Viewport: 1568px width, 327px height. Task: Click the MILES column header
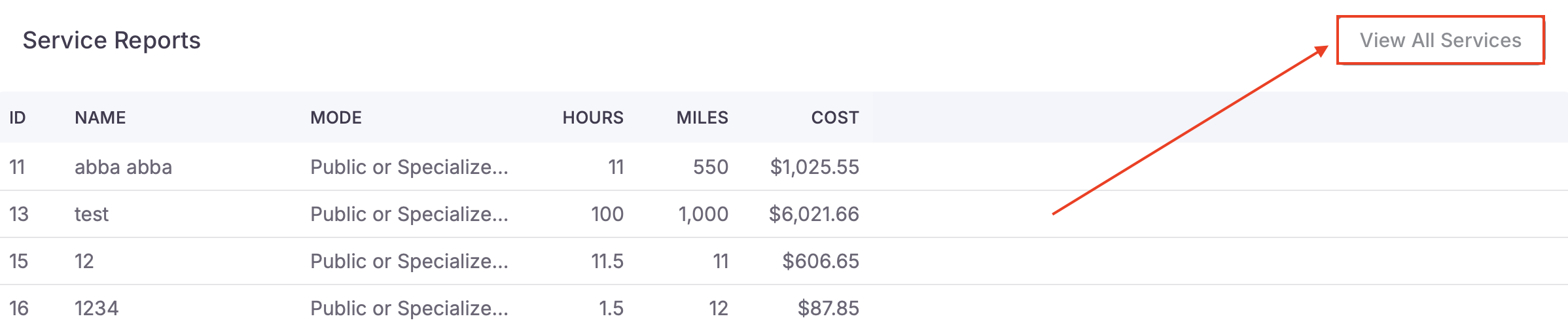(702, 118)
